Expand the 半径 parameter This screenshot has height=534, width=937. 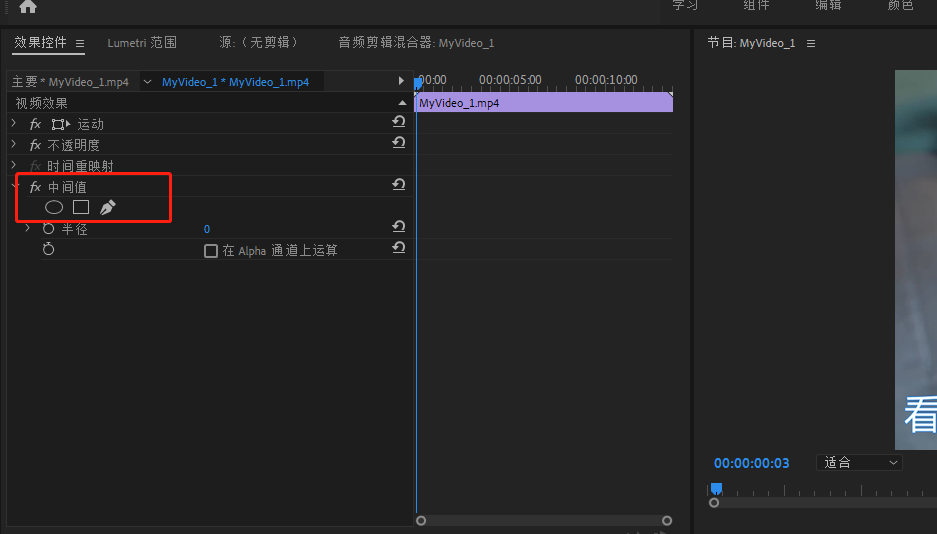(28, 229)
